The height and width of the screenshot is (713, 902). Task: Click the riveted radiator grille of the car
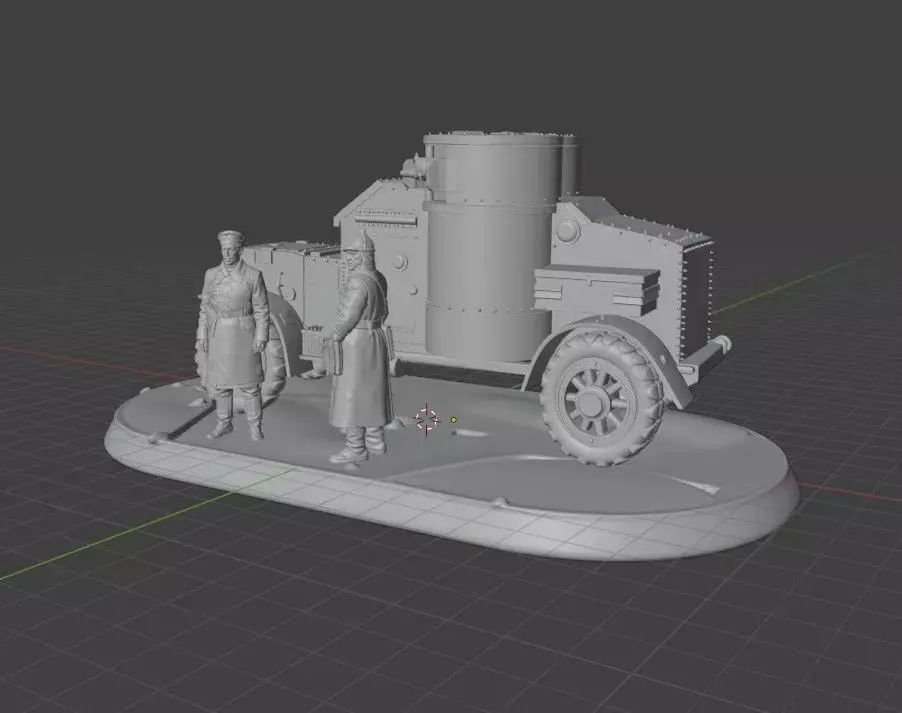click(698, 298)
